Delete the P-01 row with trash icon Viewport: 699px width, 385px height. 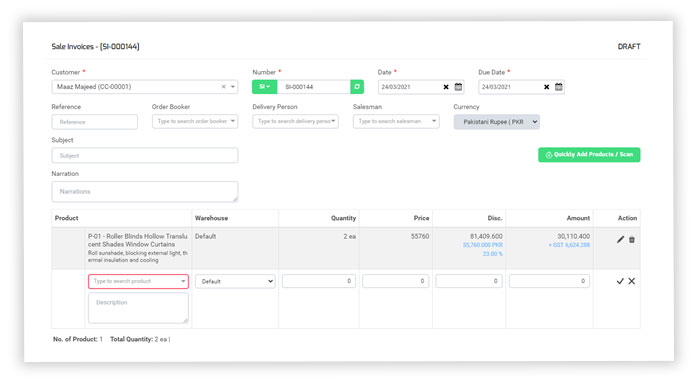pos(632,240)
